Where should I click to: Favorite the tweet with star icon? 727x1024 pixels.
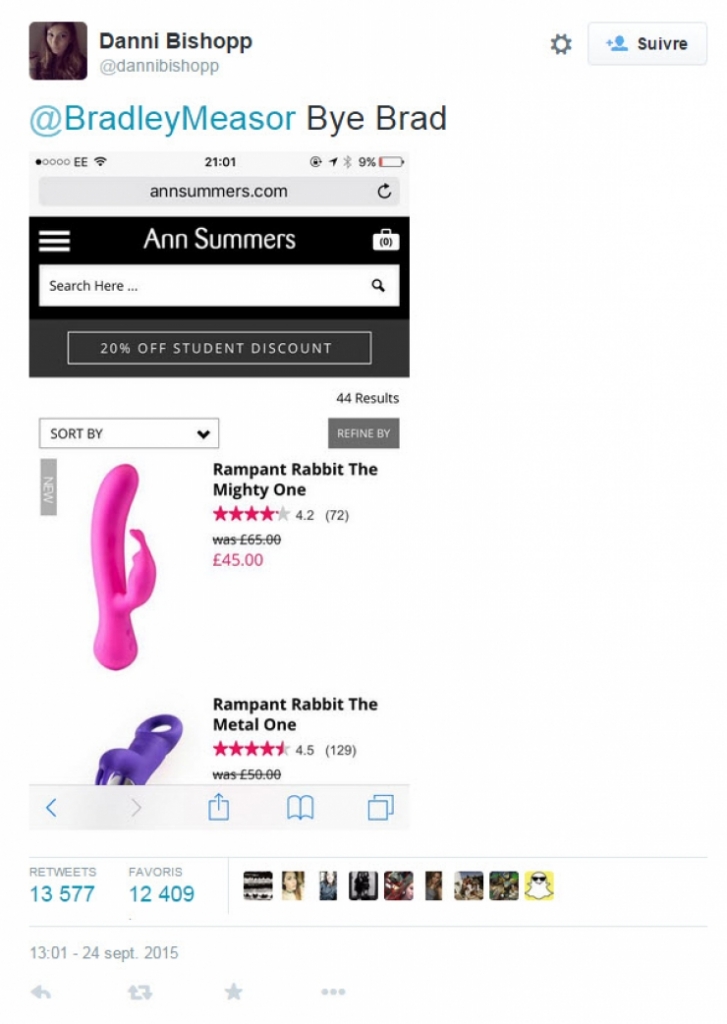tap(233, 992)
